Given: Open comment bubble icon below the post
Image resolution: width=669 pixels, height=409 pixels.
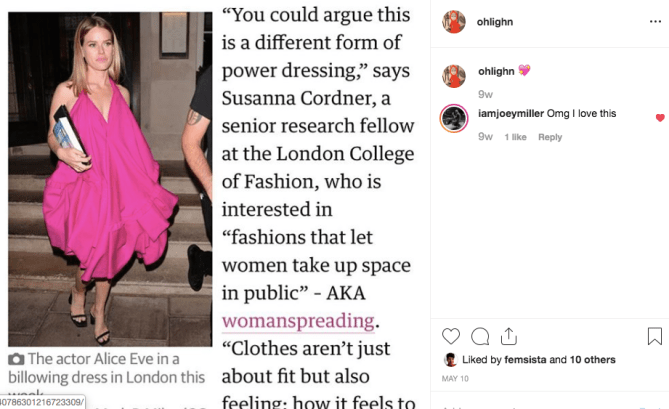Looking at the screenshot, I should (480, 336).
